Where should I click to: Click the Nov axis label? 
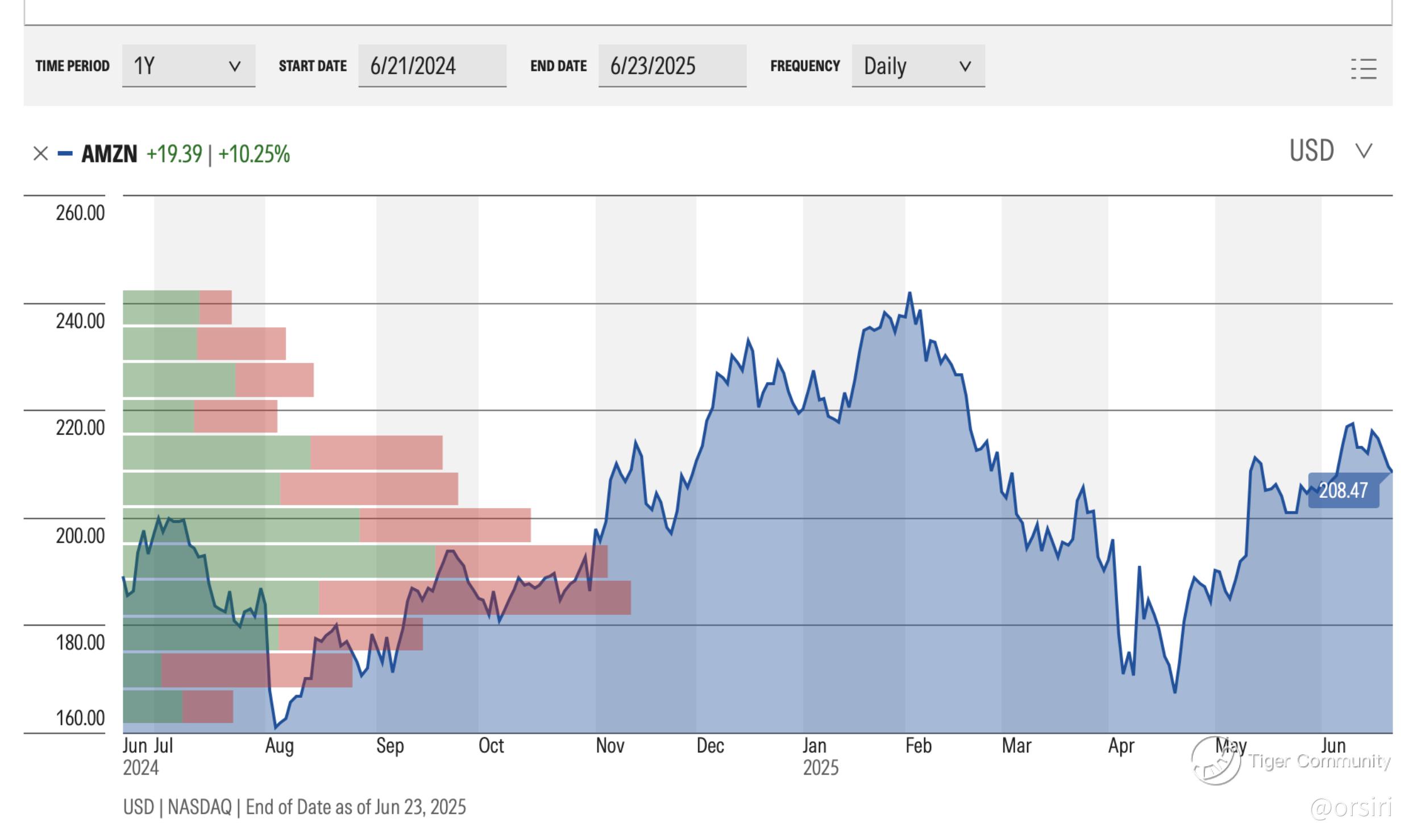(x=609, y=746)
